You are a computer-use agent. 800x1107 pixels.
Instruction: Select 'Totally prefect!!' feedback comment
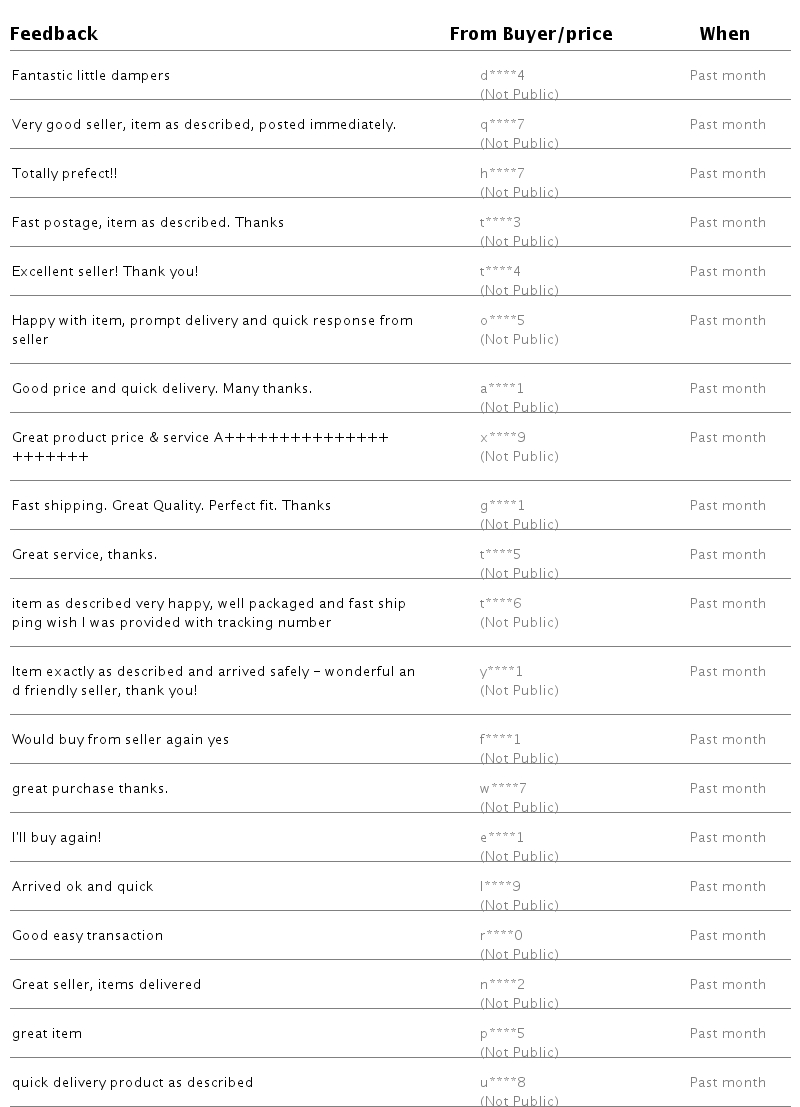pyautogui.click(x=64, y=173)
